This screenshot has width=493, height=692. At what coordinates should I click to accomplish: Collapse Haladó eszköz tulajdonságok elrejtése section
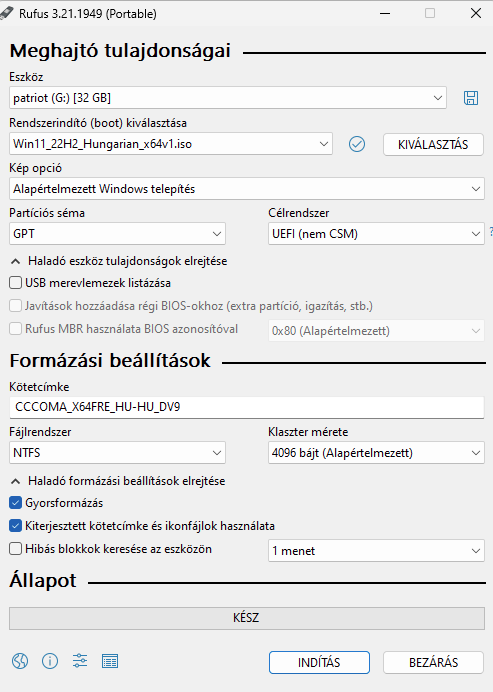[x=119, y=261]
